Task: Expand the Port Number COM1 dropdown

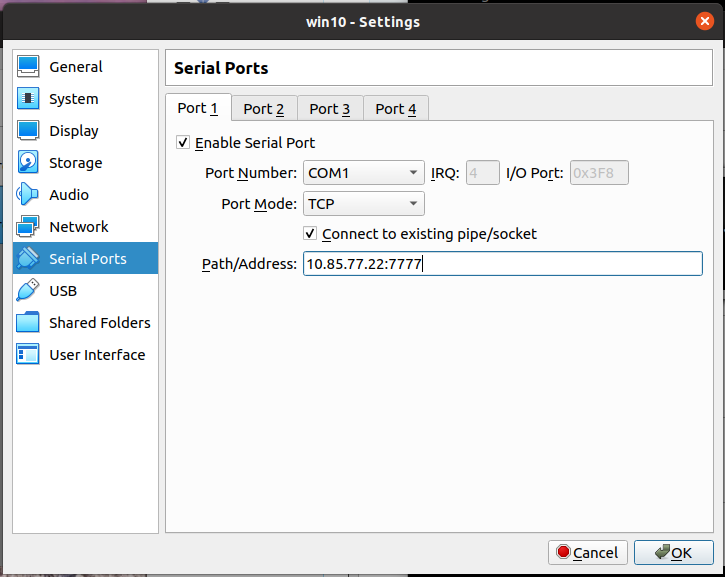Action: point(364,173)
